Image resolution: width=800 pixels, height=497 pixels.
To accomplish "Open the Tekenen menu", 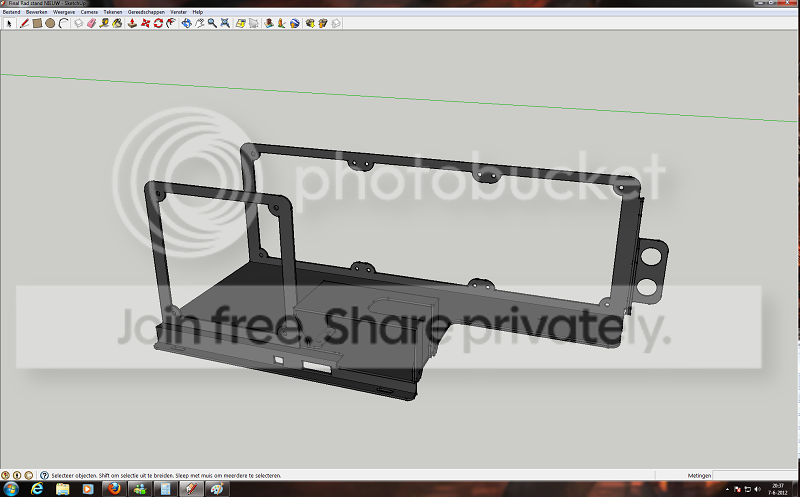I will tap(113, 12).
